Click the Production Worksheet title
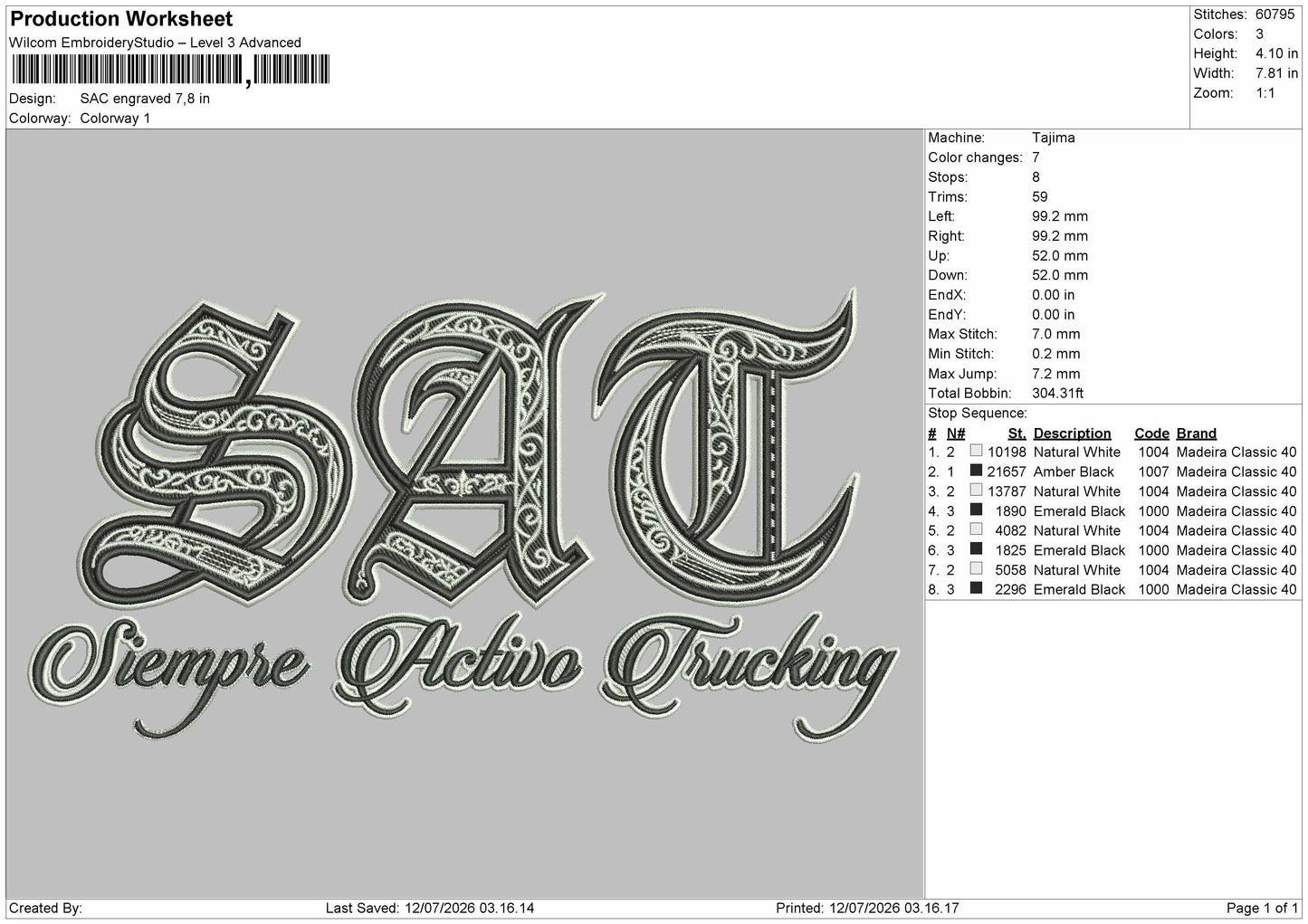1308x924 pixels. click(120, 19)
